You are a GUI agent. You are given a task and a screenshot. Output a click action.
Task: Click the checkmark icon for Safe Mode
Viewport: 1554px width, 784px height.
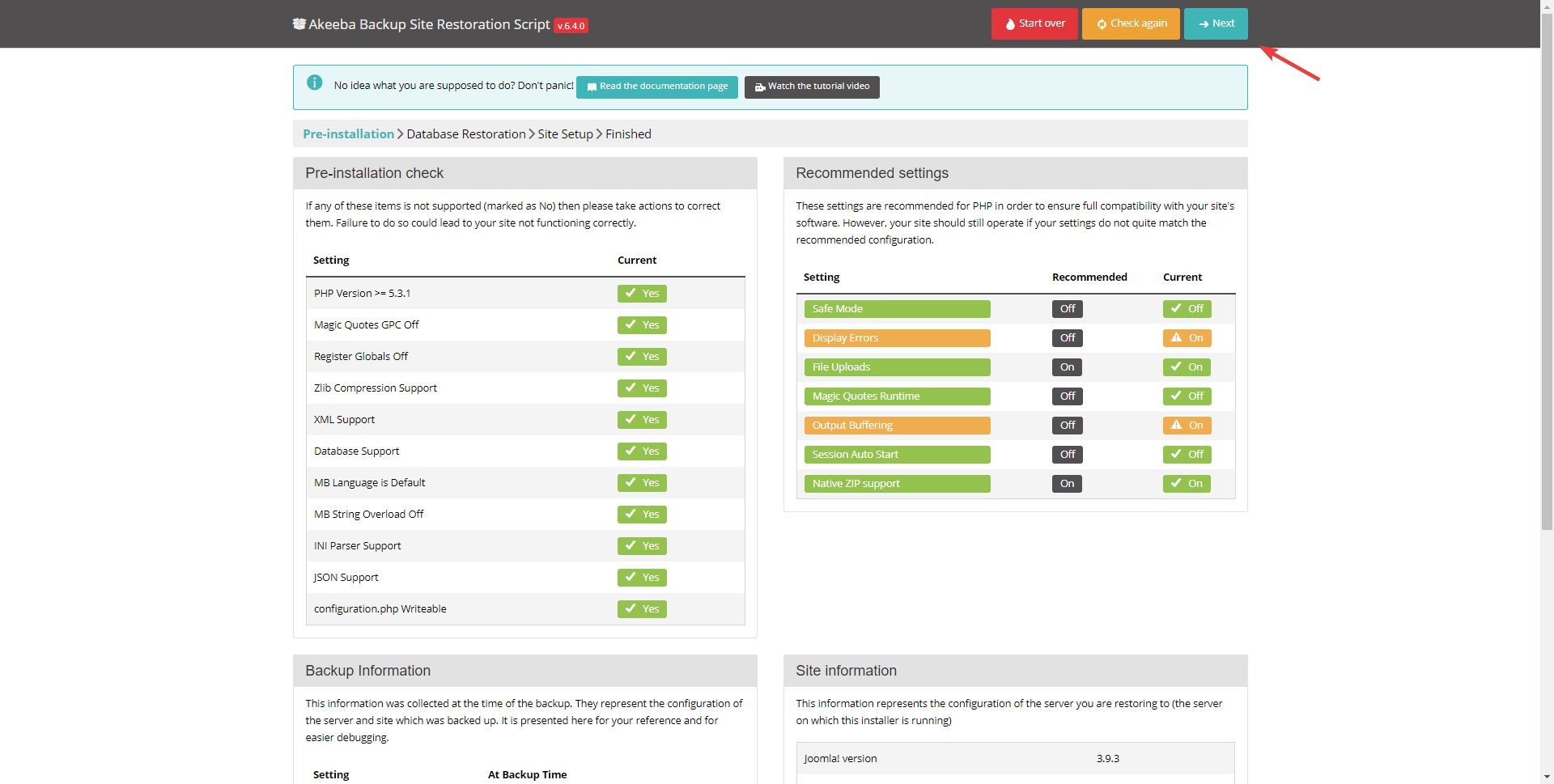(x=1176, y=309)
